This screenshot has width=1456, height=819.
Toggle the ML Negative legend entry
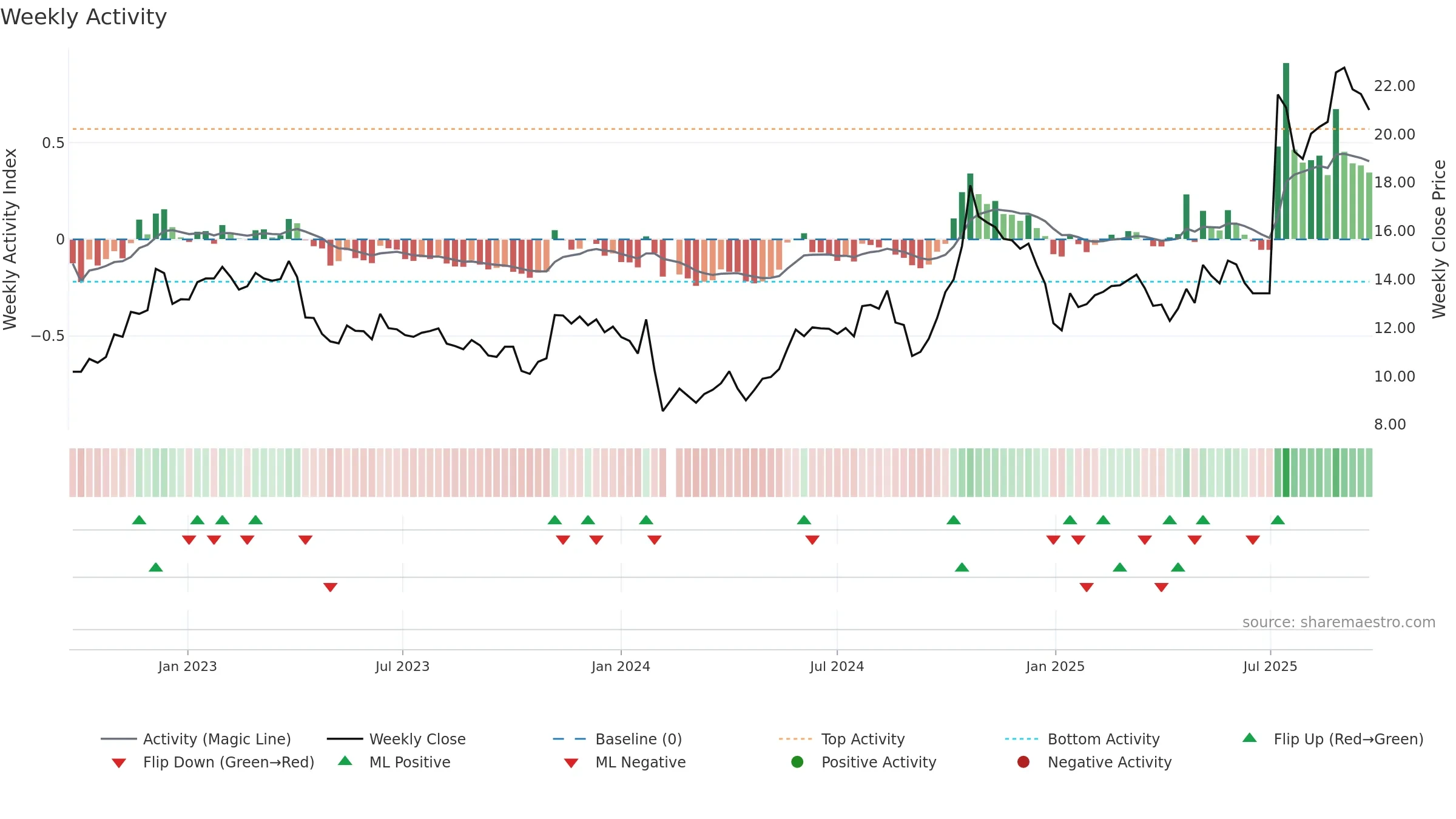pos(625,762)
